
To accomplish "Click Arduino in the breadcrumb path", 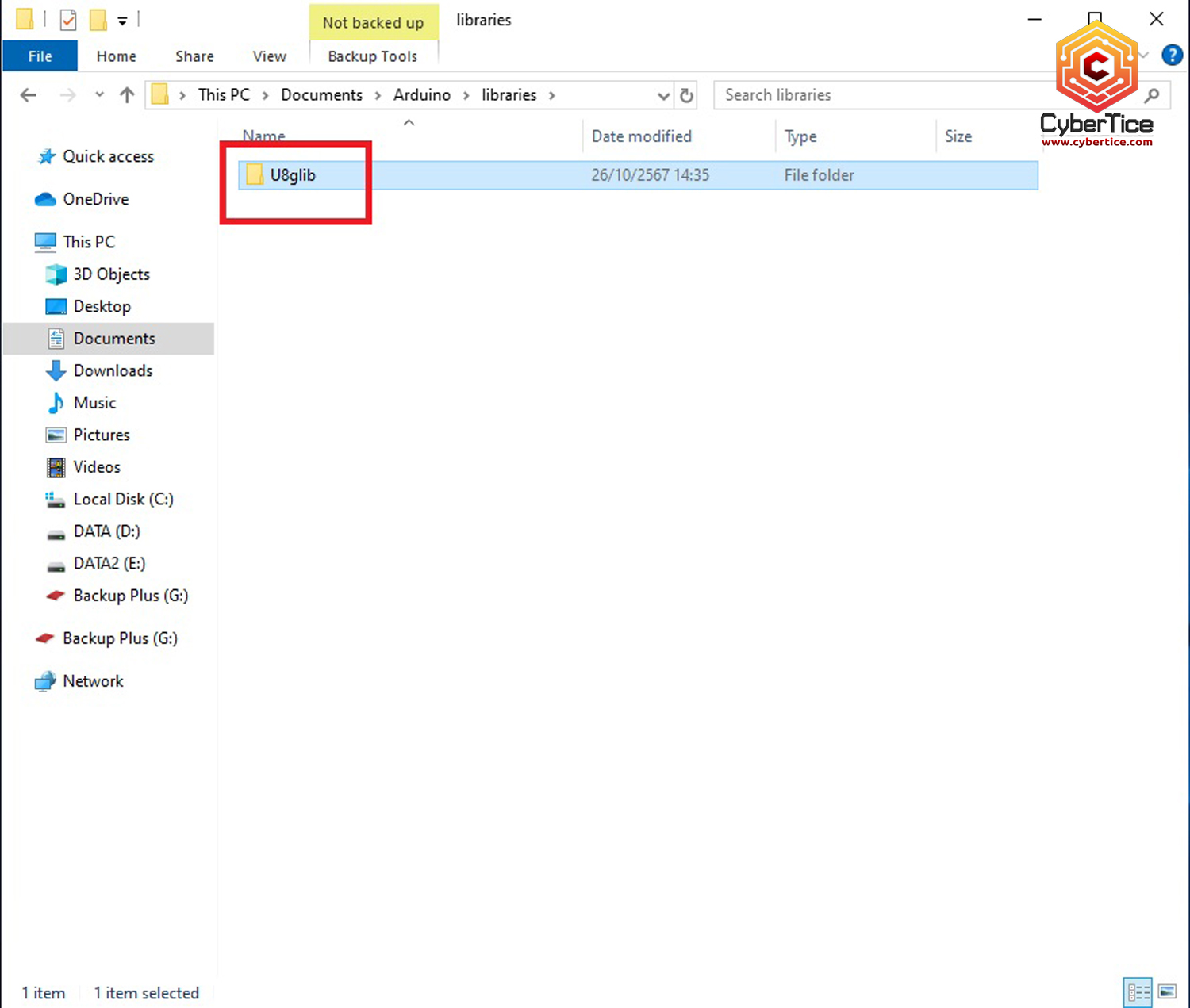I will (421, 95).
